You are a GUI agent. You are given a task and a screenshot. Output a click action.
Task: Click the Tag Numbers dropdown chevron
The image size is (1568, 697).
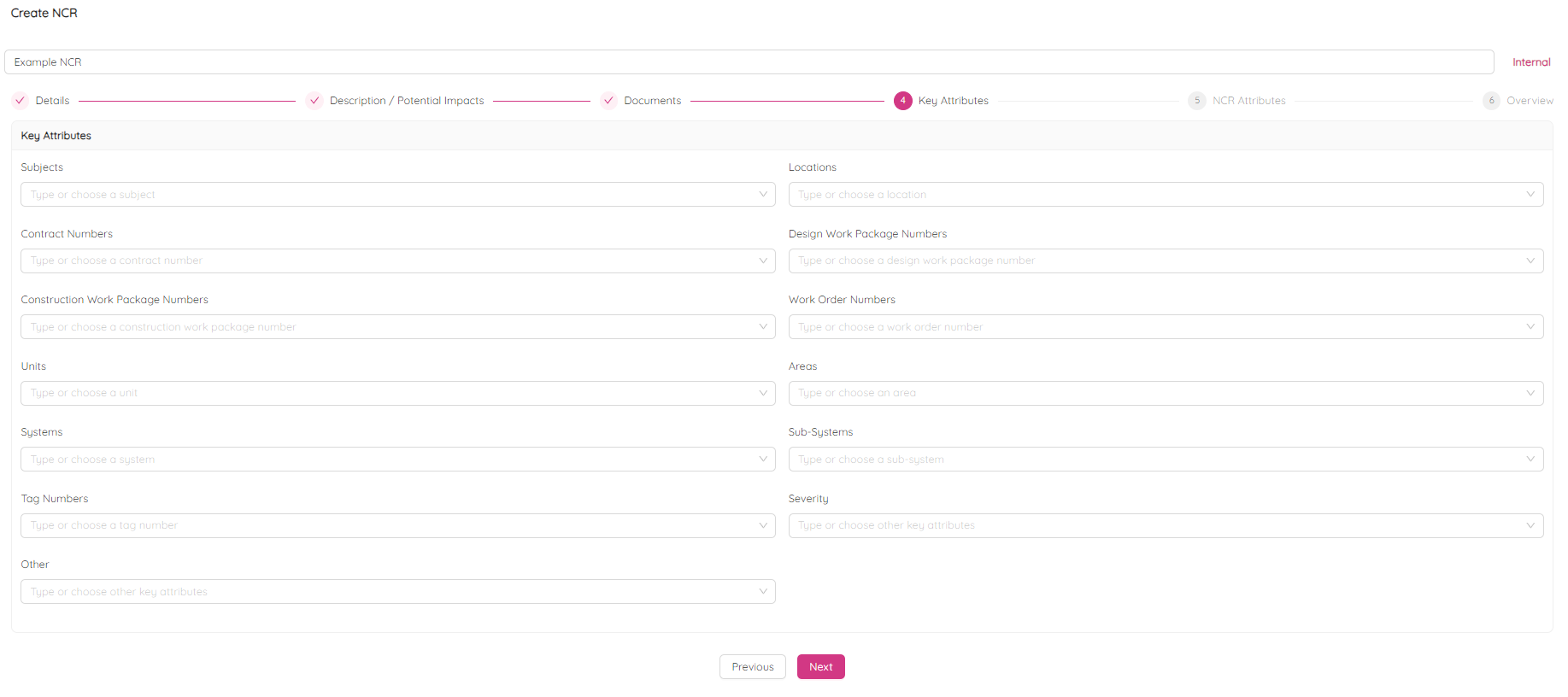(x=763, y=525)
